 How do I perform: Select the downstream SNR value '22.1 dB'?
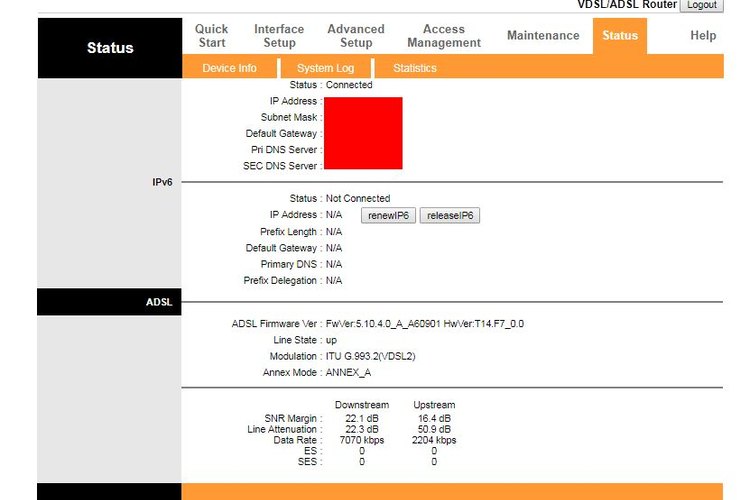tap(362, 418)
